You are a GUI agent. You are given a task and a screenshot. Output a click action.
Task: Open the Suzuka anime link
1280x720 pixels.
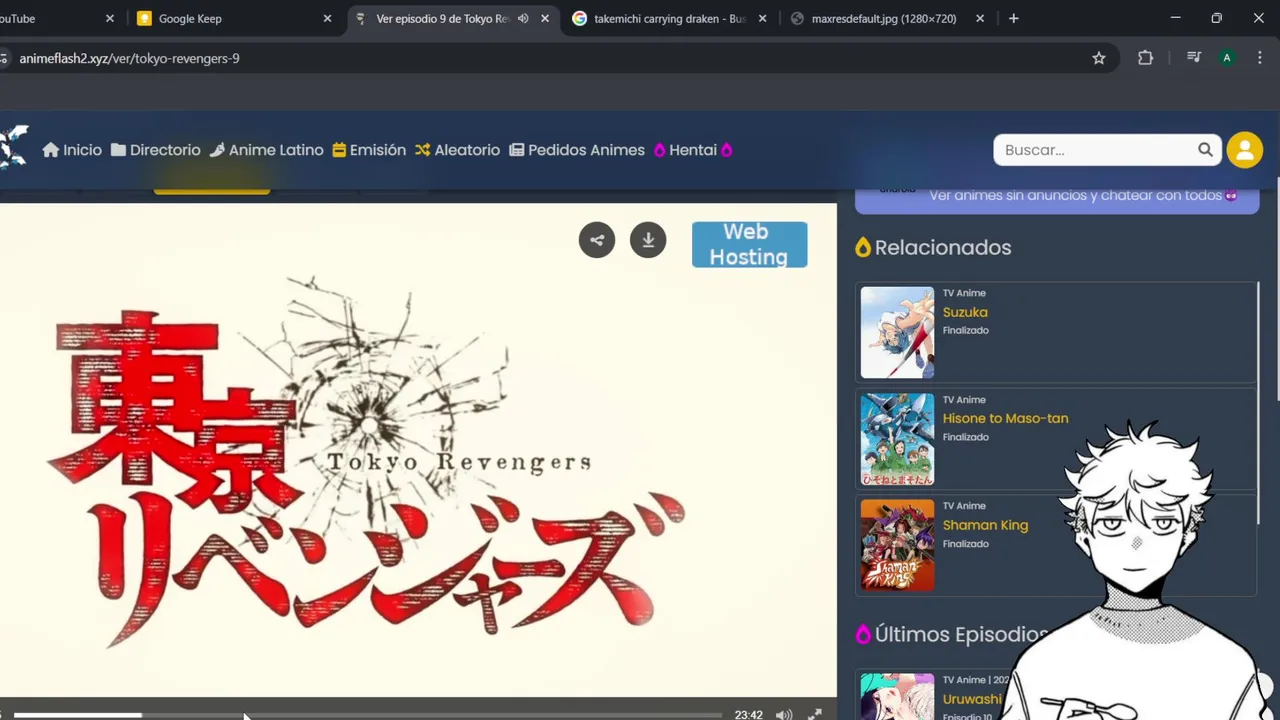965,312
